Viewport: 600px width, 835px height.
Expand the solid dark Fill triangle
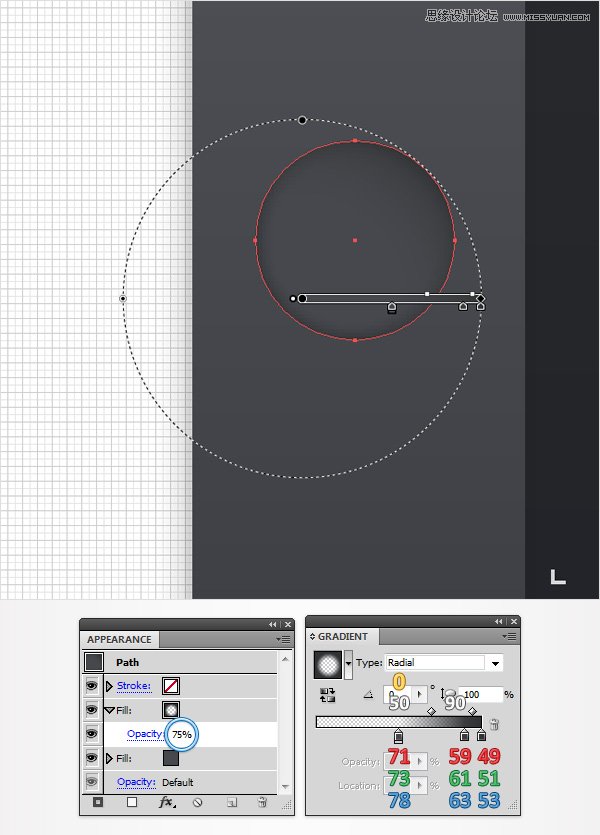coord(109,758)
